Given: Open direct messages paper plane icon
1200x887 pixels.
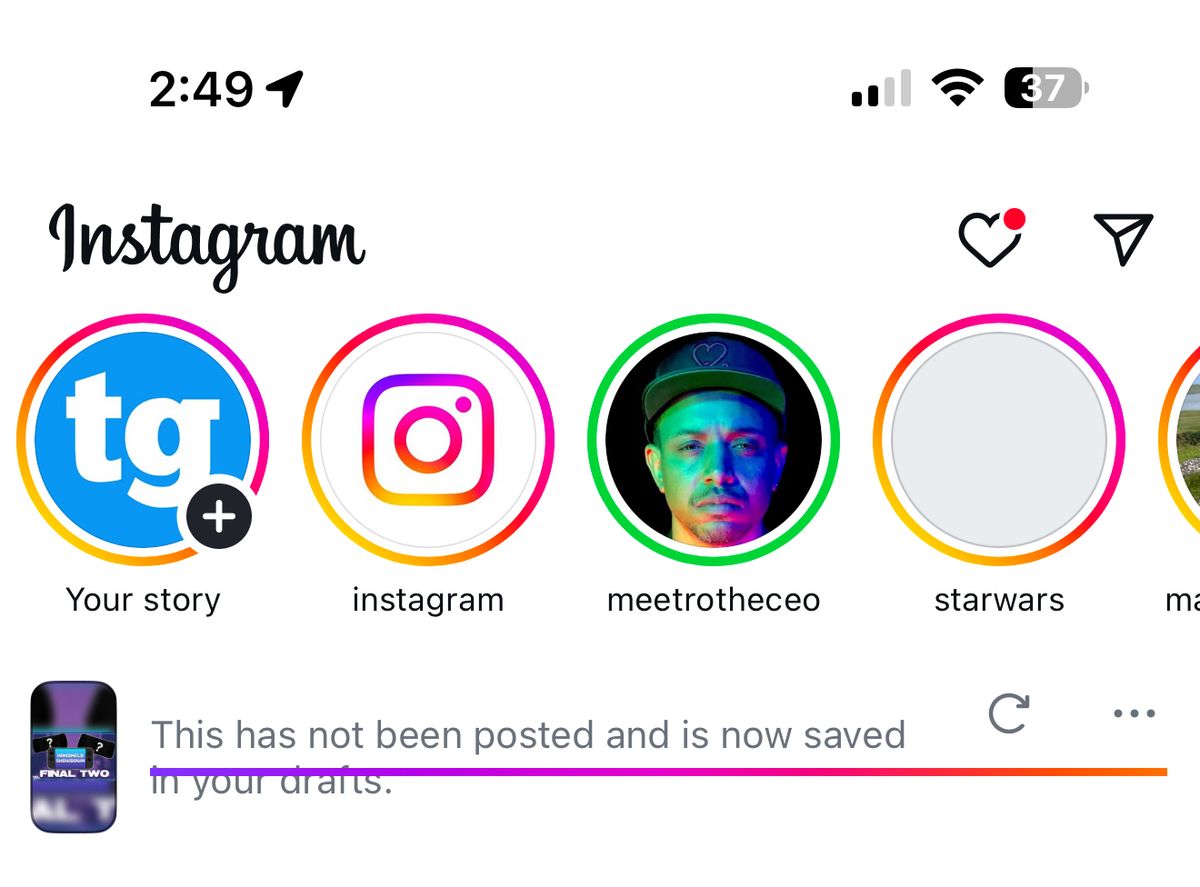Looking at the screenshot, I should 1124,238.
